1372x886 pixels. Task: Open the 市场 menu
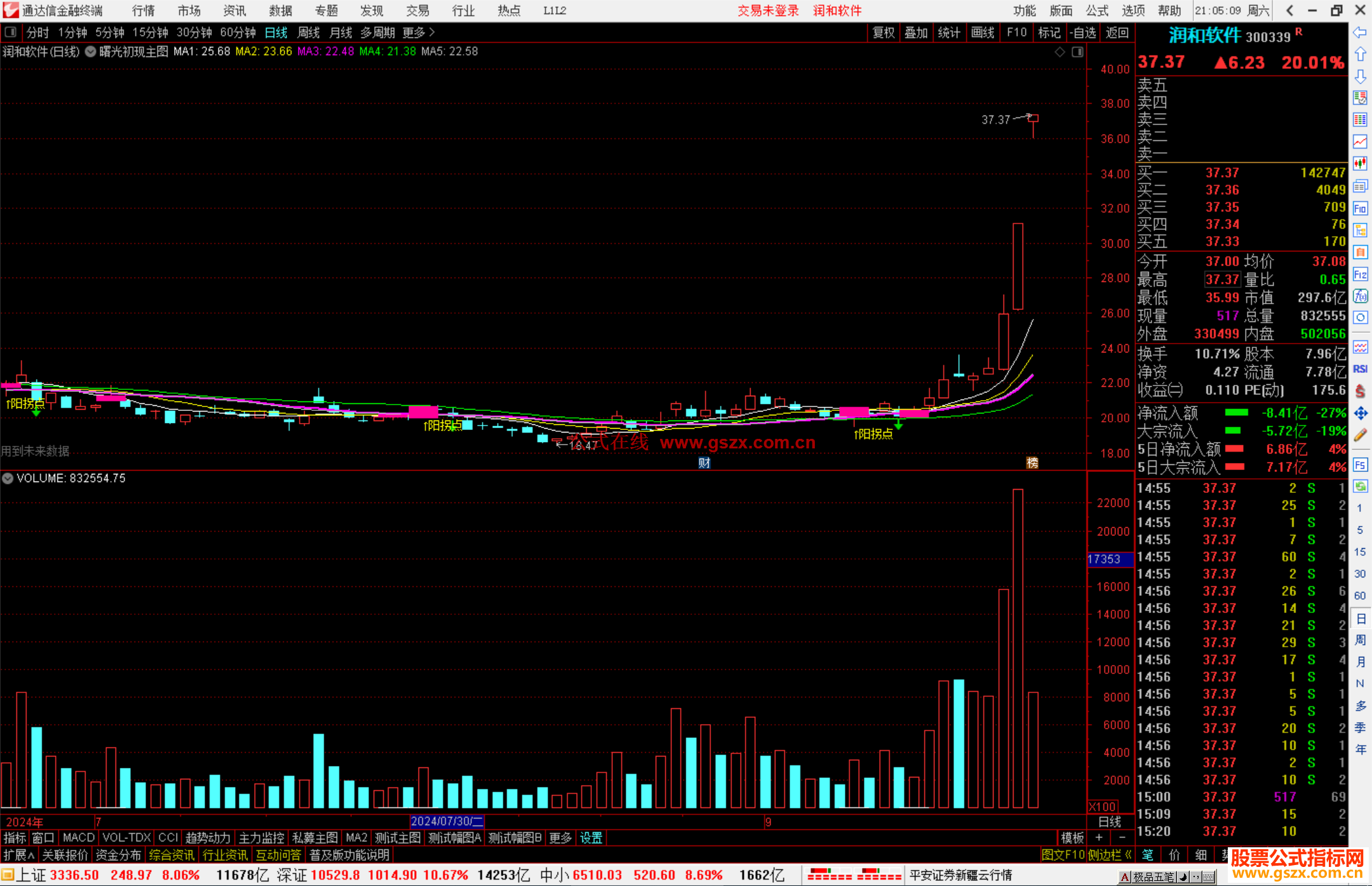(x=189, y=11)
